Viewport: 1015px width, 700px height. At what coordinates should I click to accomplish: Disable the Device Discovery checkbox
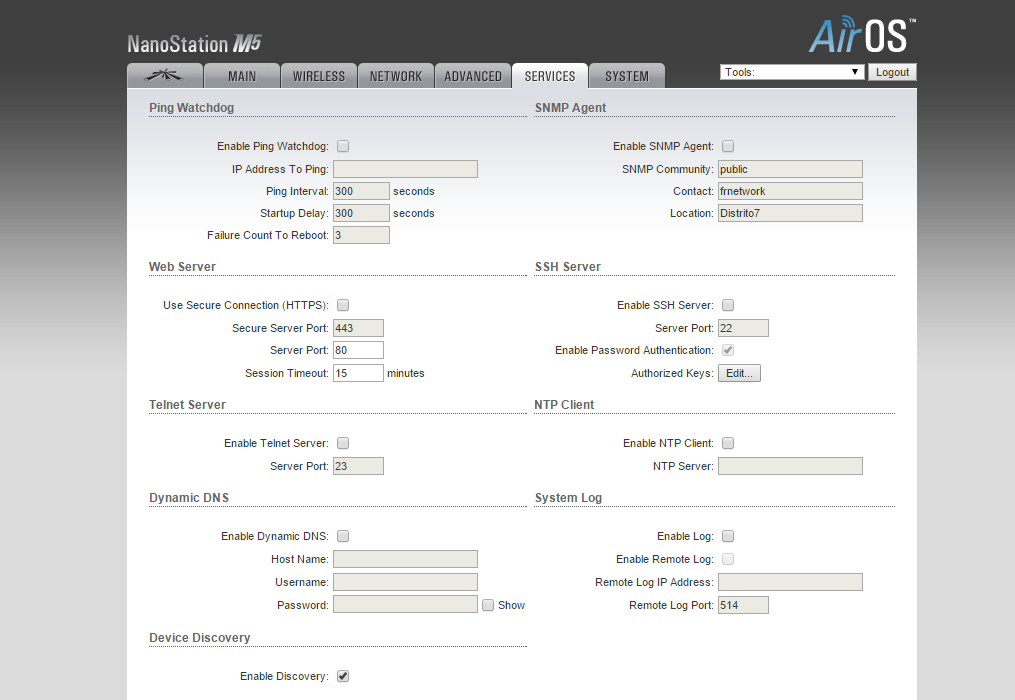click(x=343, y=676)
